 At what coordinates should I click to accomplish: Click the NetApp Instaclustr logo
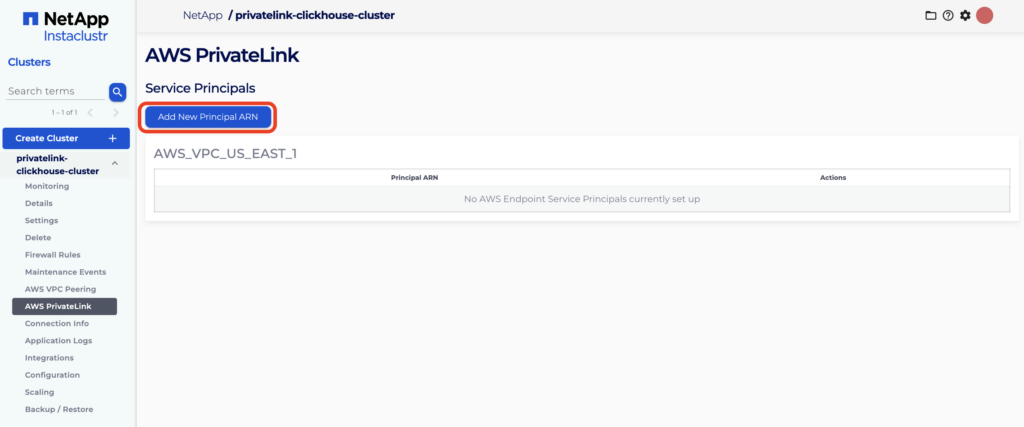click(x=65, y=26)
